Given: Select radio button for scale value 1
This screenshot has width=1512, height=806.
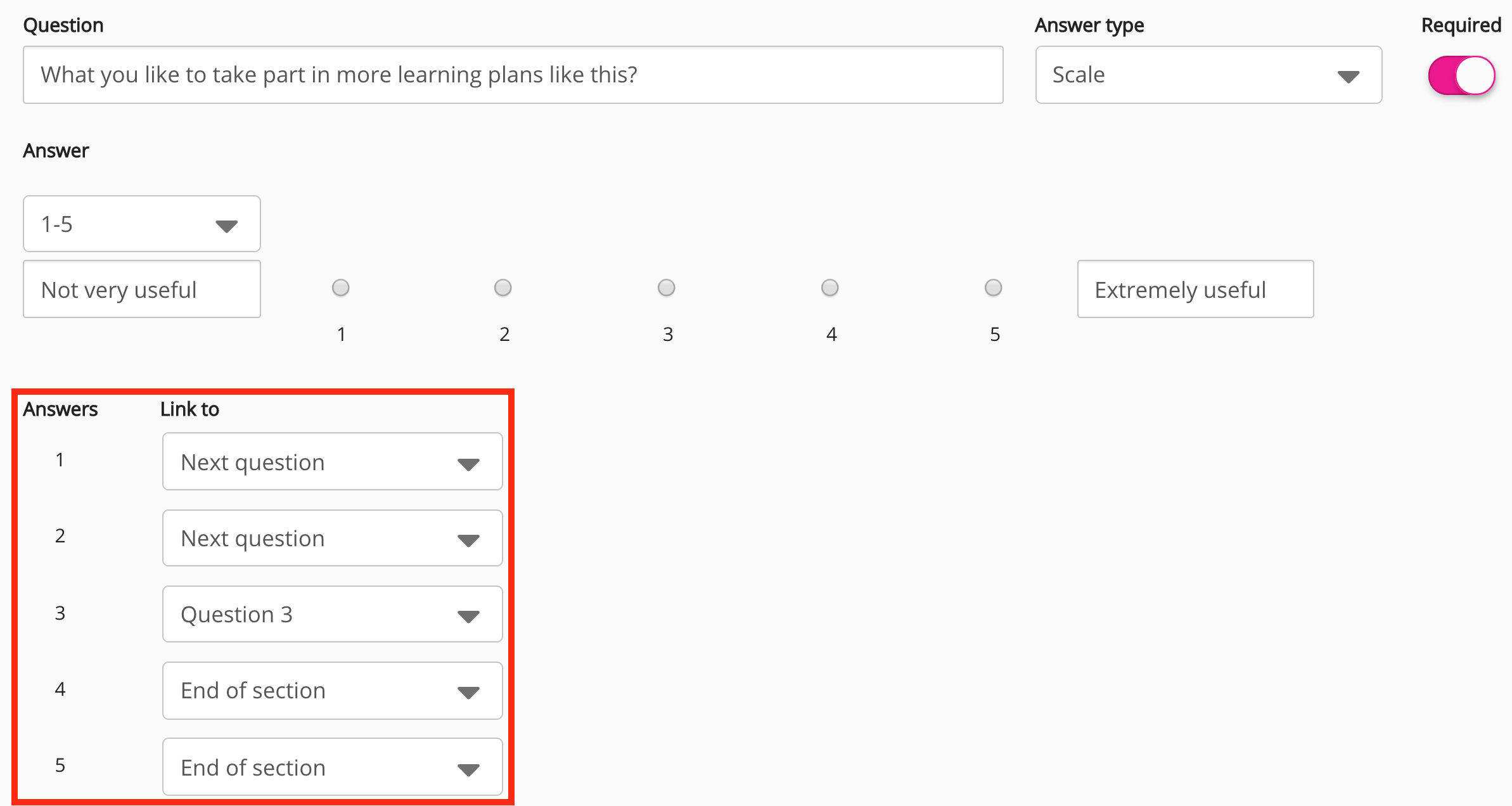Looking at the screenshot, I should click(341, 288).
